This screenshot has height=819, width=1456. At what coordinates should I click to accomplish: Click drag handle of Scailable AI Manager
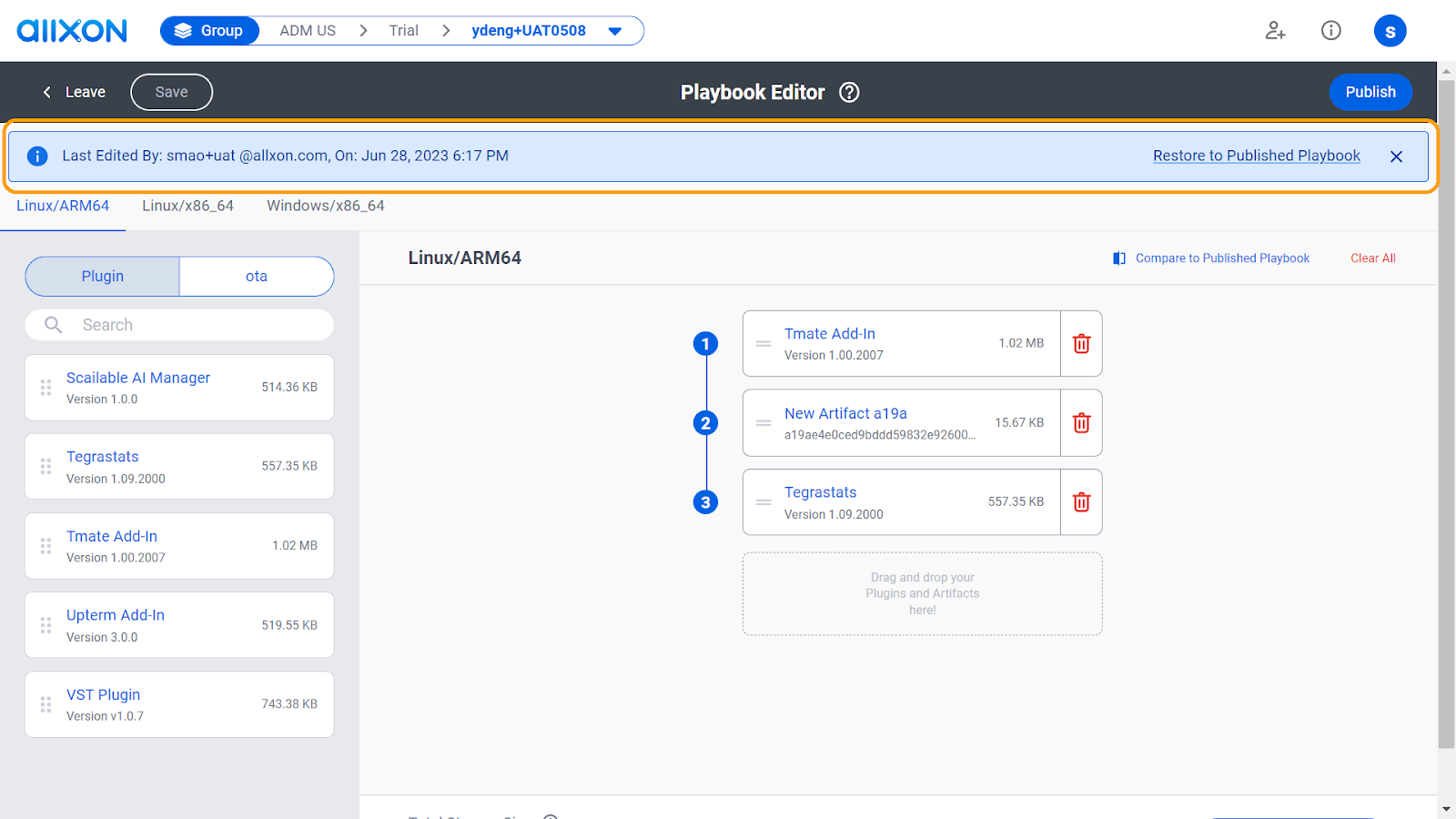(x=45, y=388)
